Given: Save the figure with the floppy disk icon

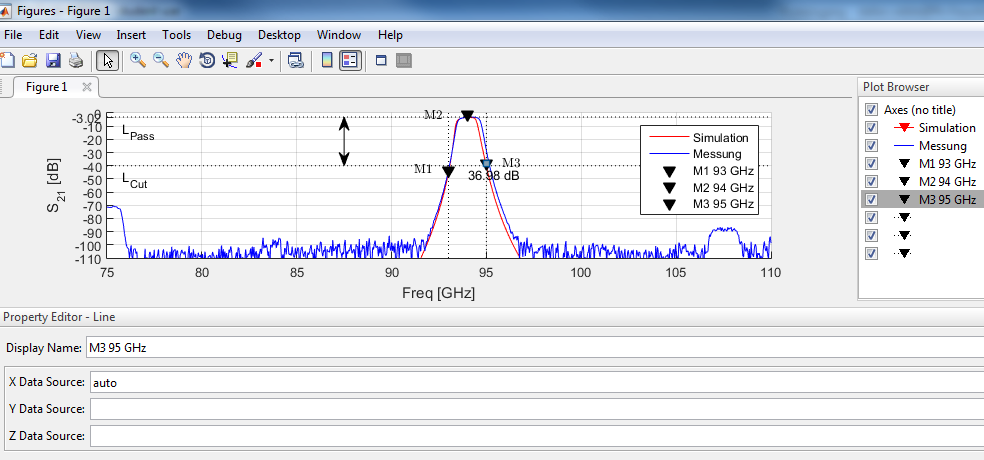Looking at the screenshot, I should point(53,60).
